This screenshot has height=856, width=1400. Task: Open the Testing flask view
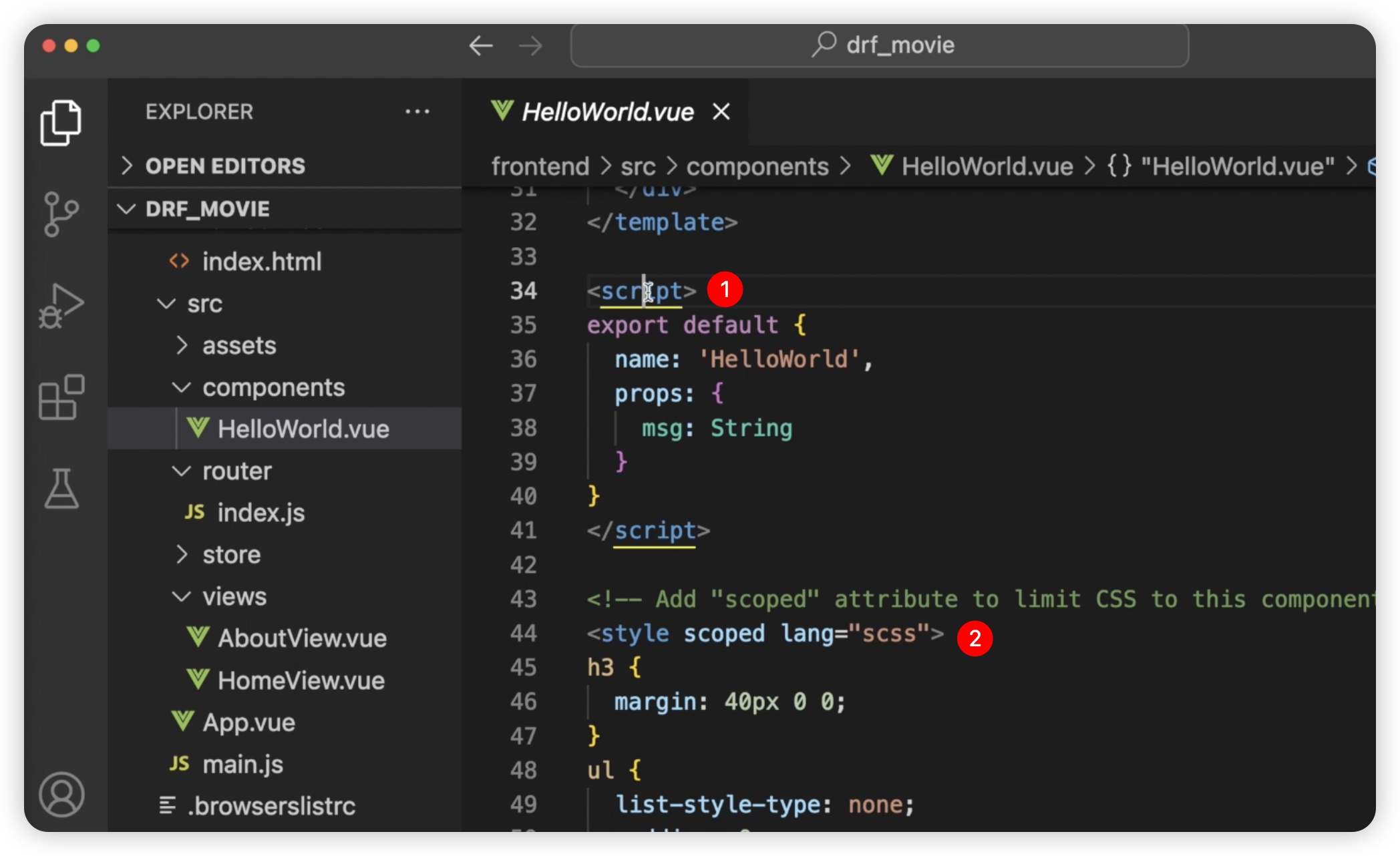point(61,488)
